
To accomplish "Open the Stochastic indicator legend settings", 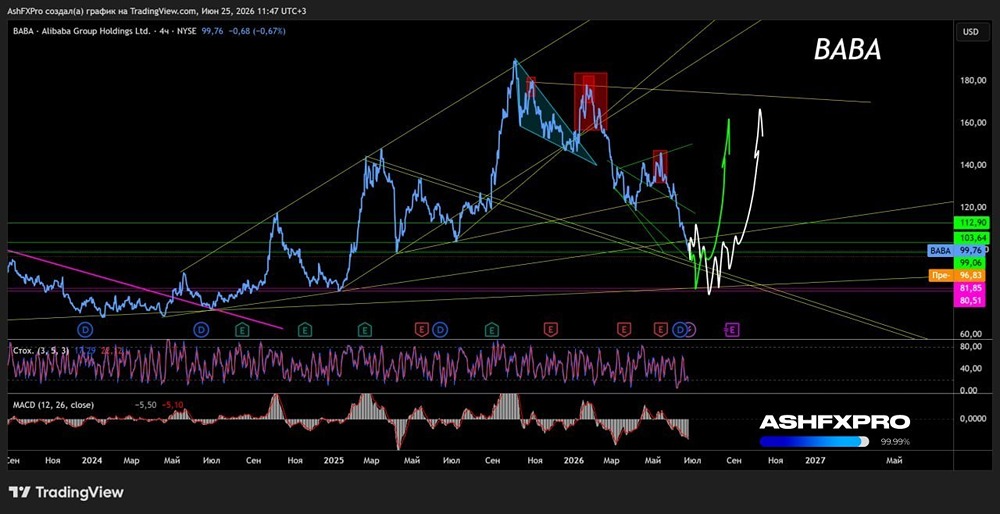I will (x=40, y=351).
